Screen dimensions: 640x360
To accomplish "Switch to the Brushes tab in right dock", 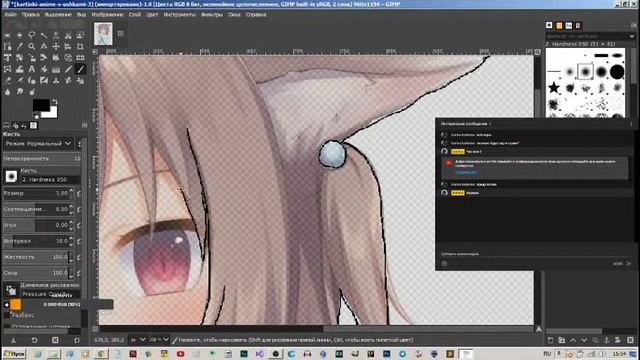I will click(549, 25).
